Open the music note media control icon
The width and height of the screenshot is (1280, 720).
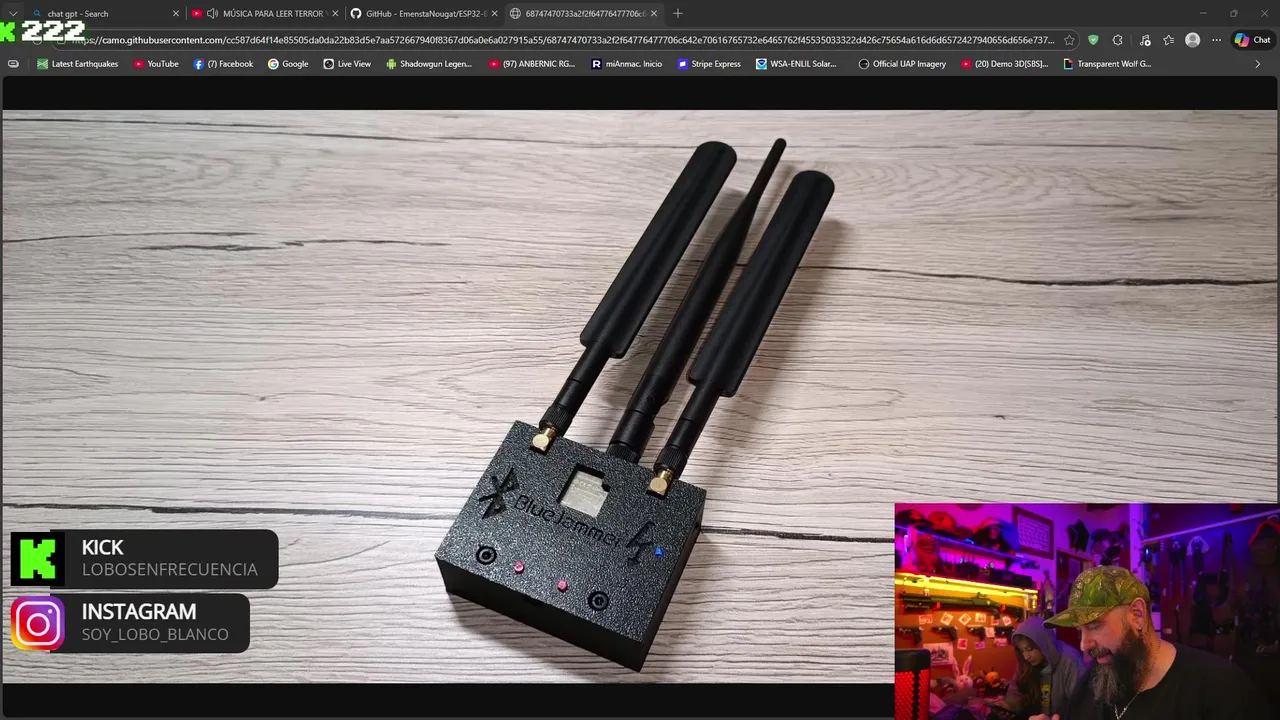pos(1145,40)
